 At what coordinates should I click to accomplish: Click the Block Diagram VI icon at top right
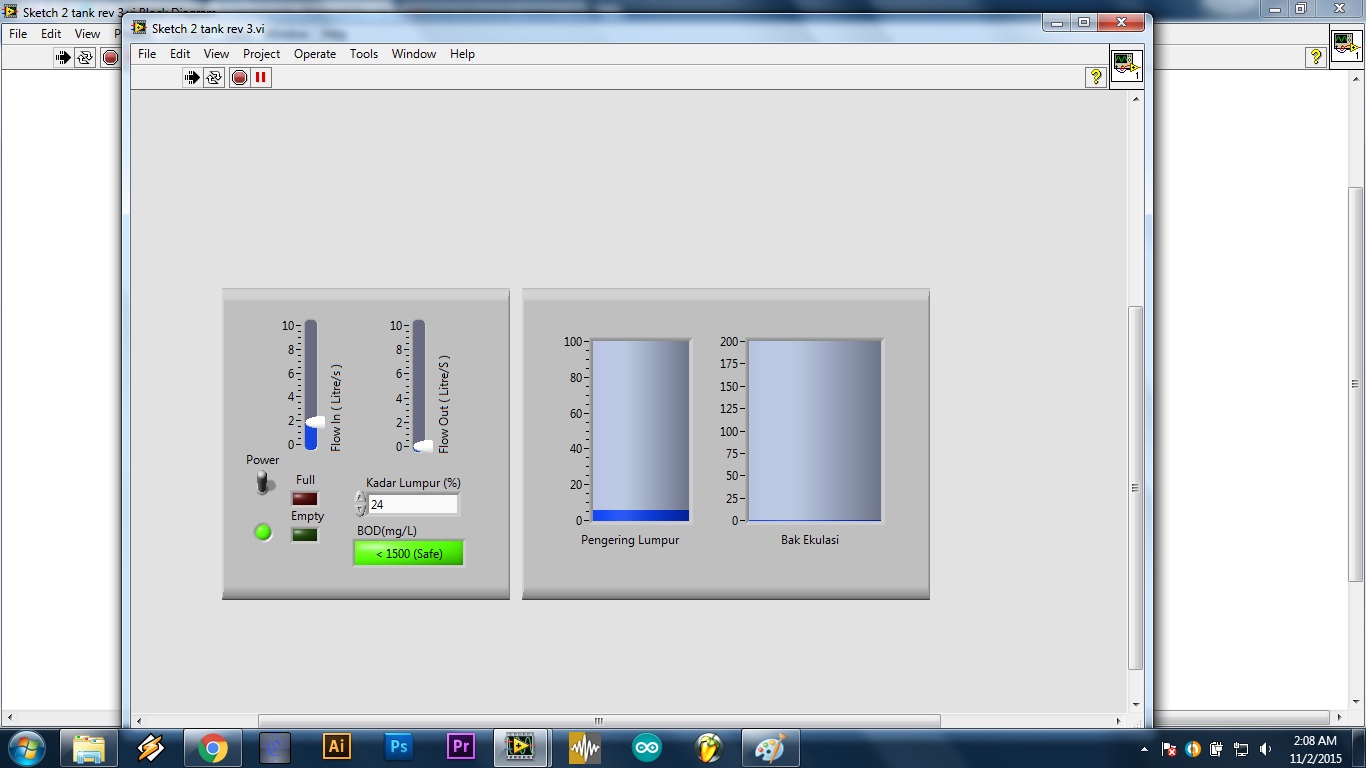tap(1346, 46)
